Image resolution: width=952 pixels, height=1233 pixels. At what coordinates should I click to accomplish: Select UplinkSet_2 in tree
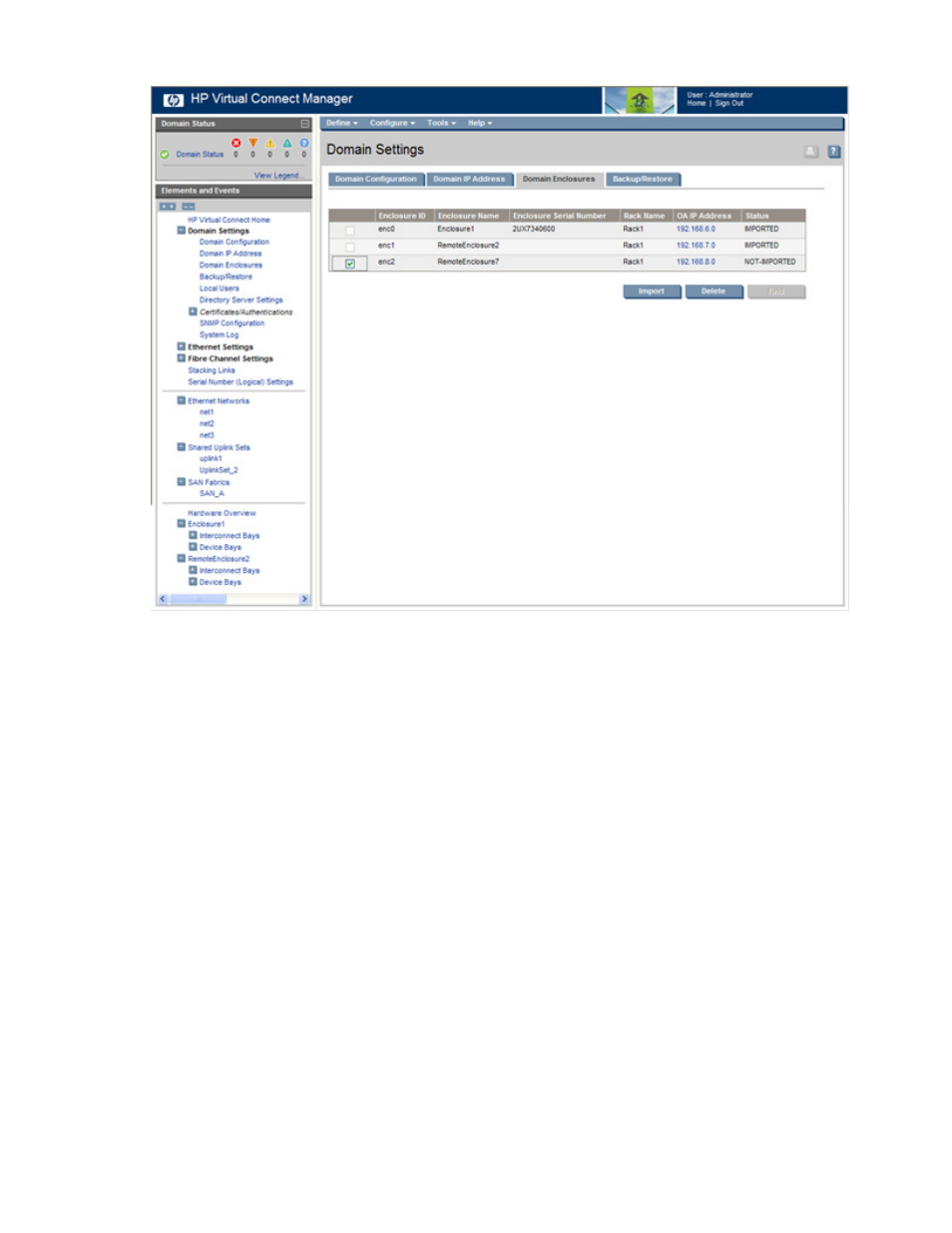coord(219,470)
